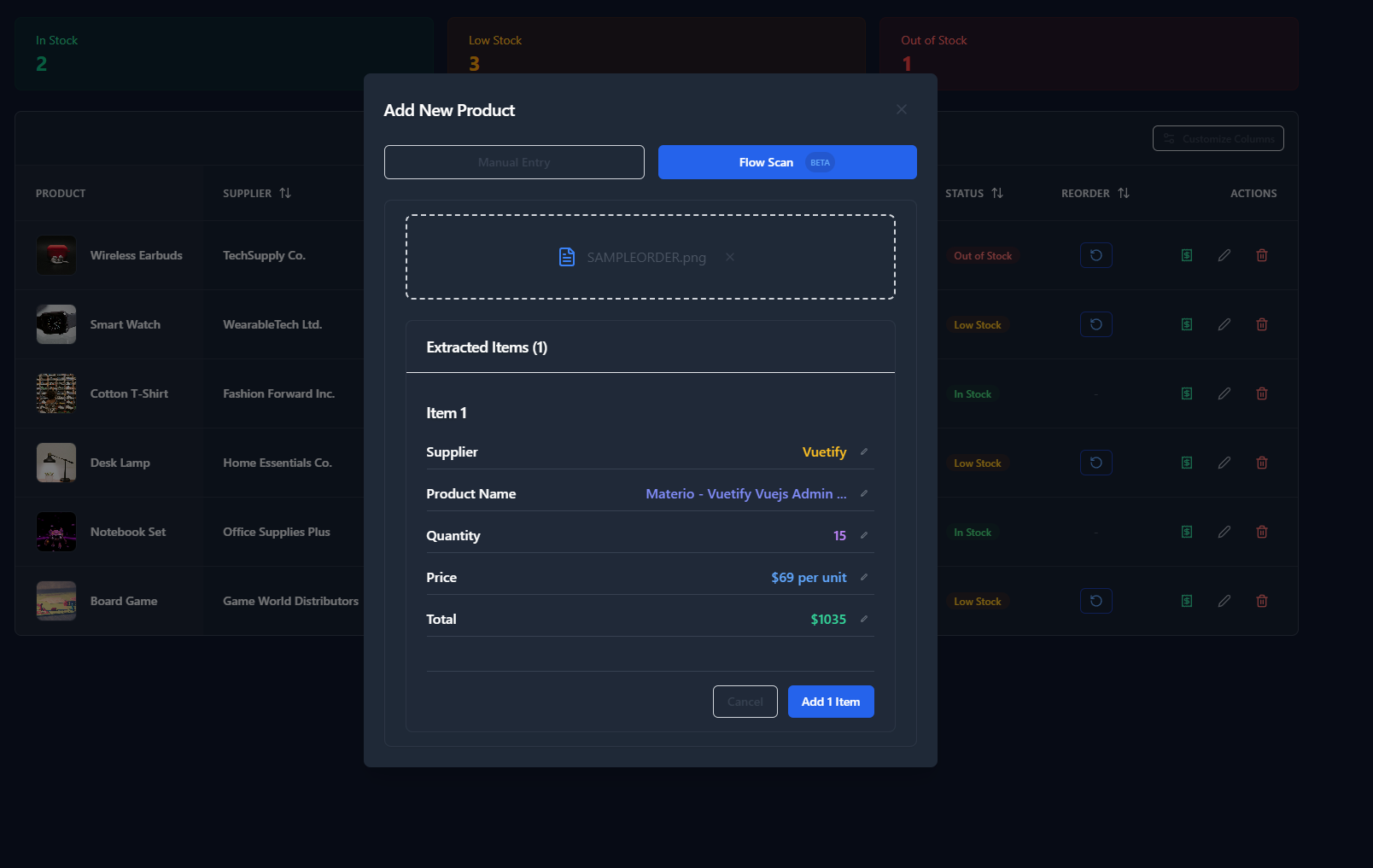
Task: Cancel the extracted item review
Action: (745, 701)
